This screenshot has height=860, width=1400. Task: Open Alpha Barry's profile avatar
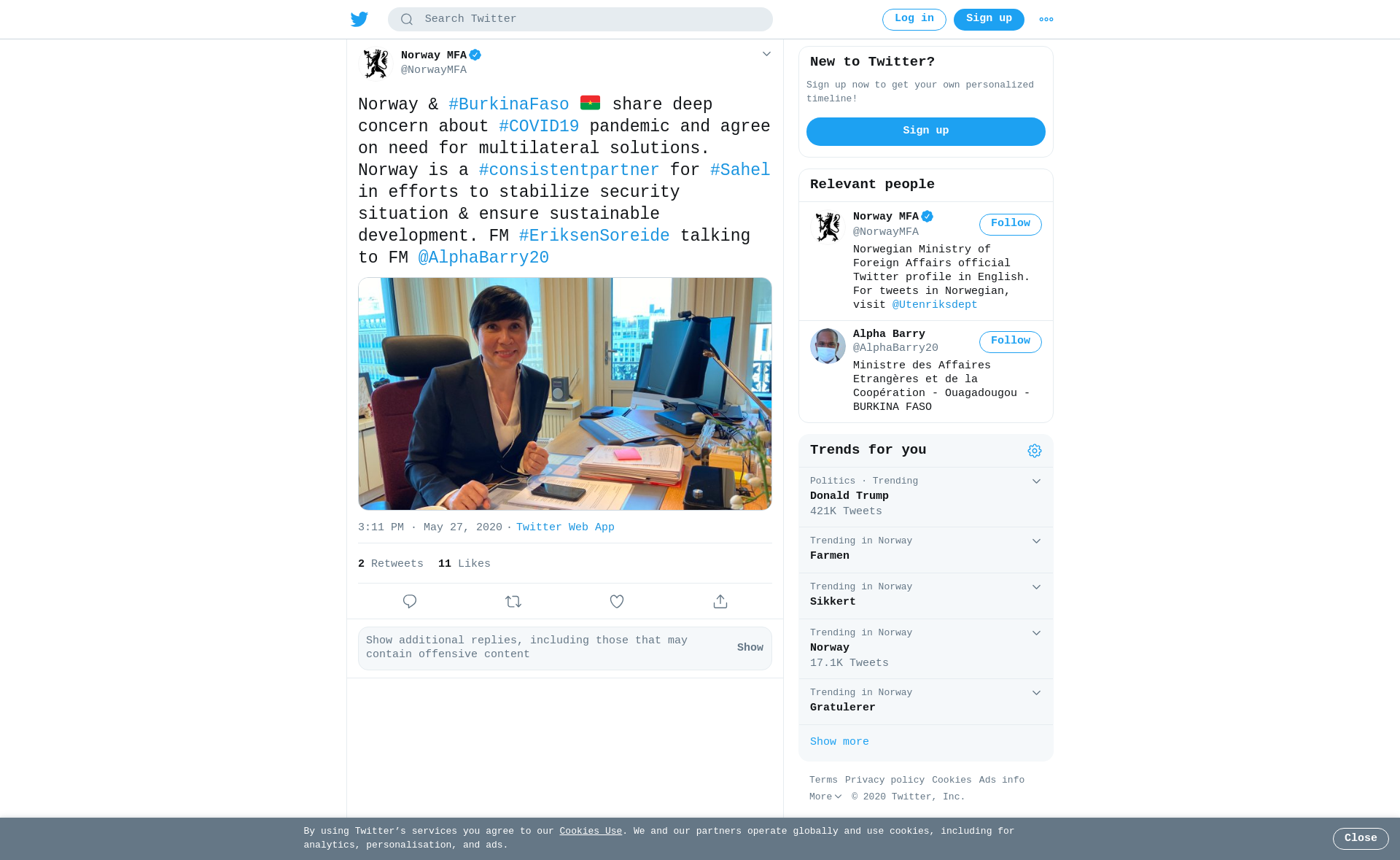(828, 346)
